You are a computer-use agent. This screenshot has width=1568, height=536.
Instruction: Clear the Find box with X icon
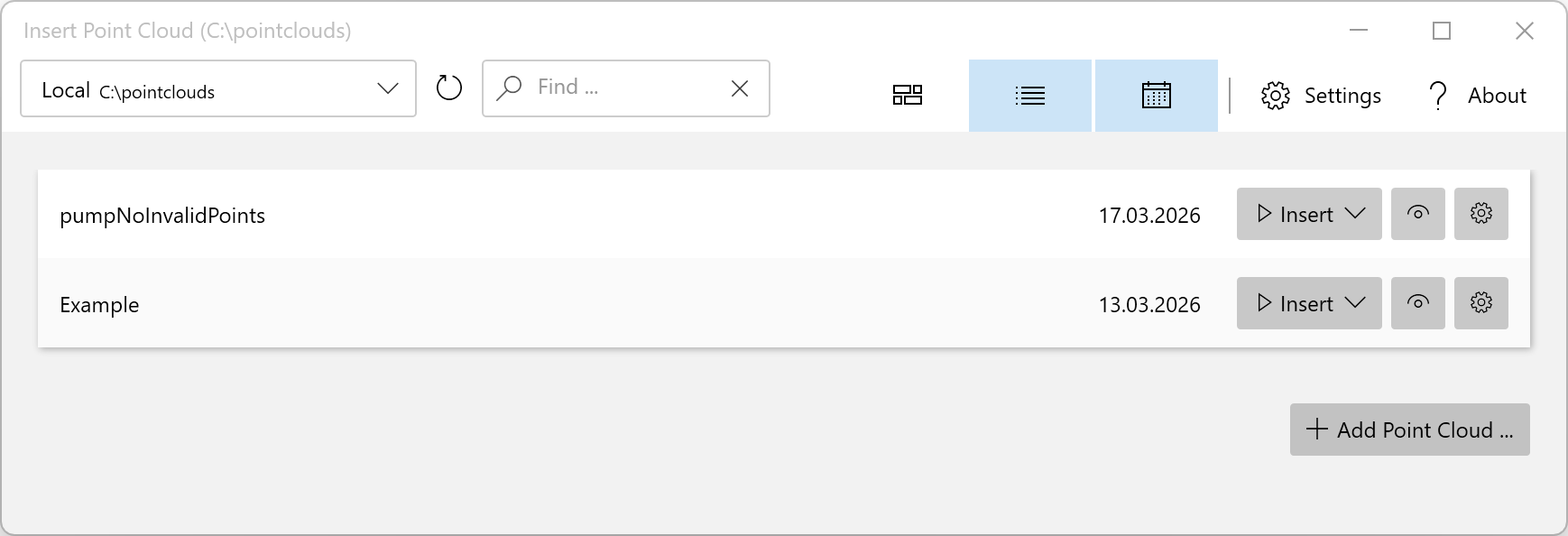click(x=740, y=88)
